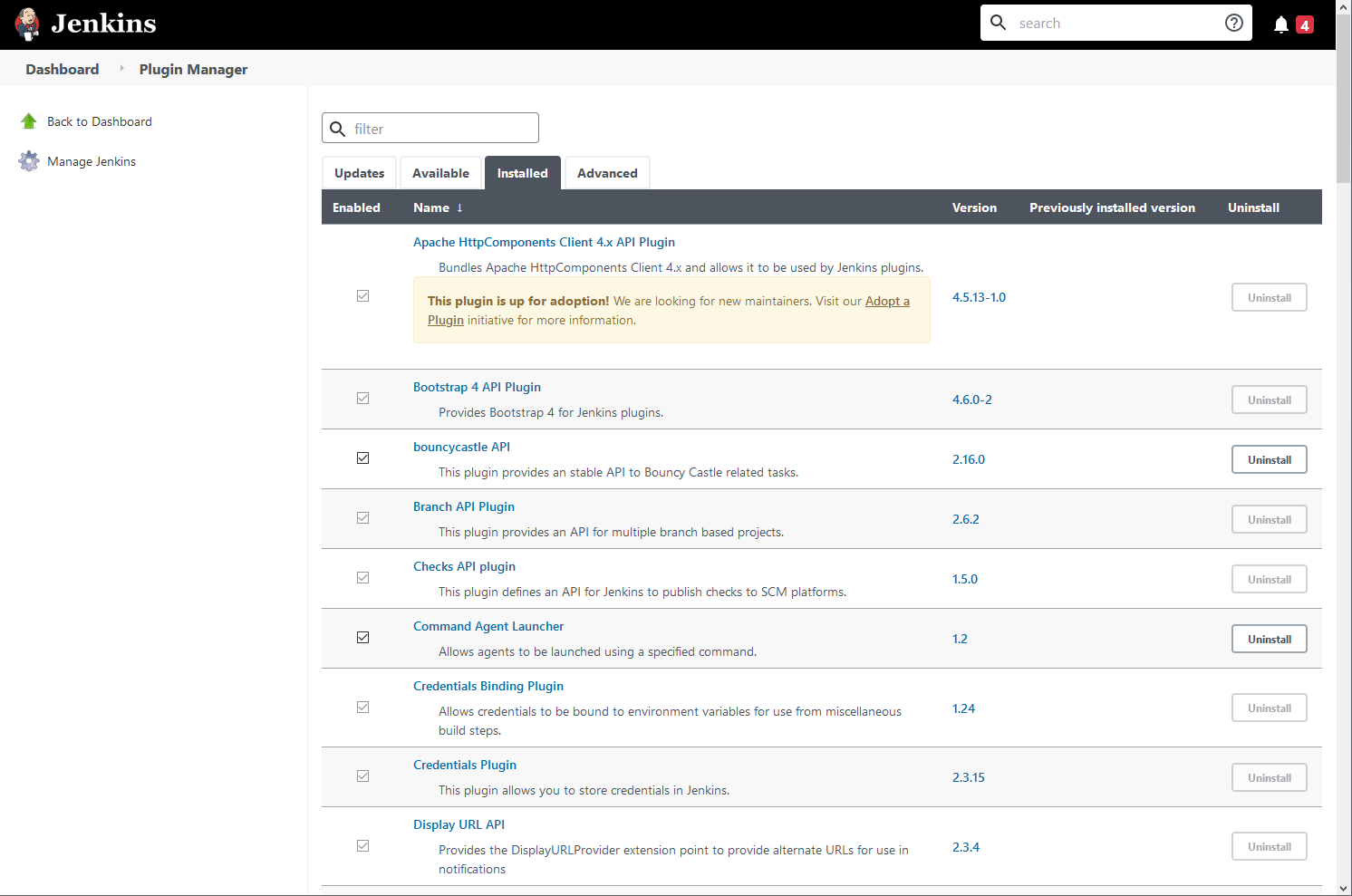1352x896 pixels.
Task: Click the Jenkins title text in header
Action: [103, 24]
